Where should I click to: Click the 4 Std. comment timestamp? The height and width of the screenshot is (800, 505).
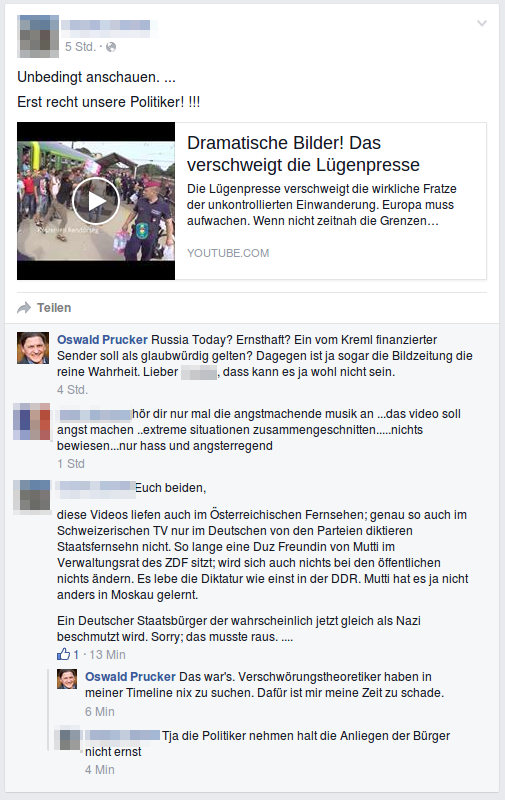(x=72, y=390)
